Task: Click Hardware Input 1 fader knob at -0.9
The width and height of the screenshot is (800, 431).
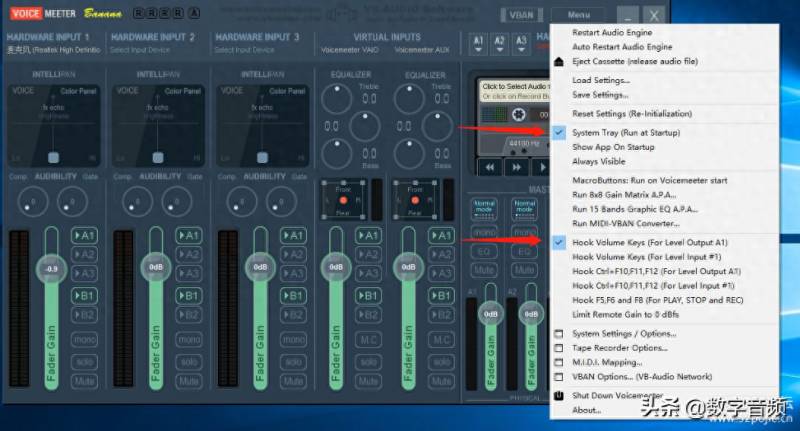Action: pos(52,268)
